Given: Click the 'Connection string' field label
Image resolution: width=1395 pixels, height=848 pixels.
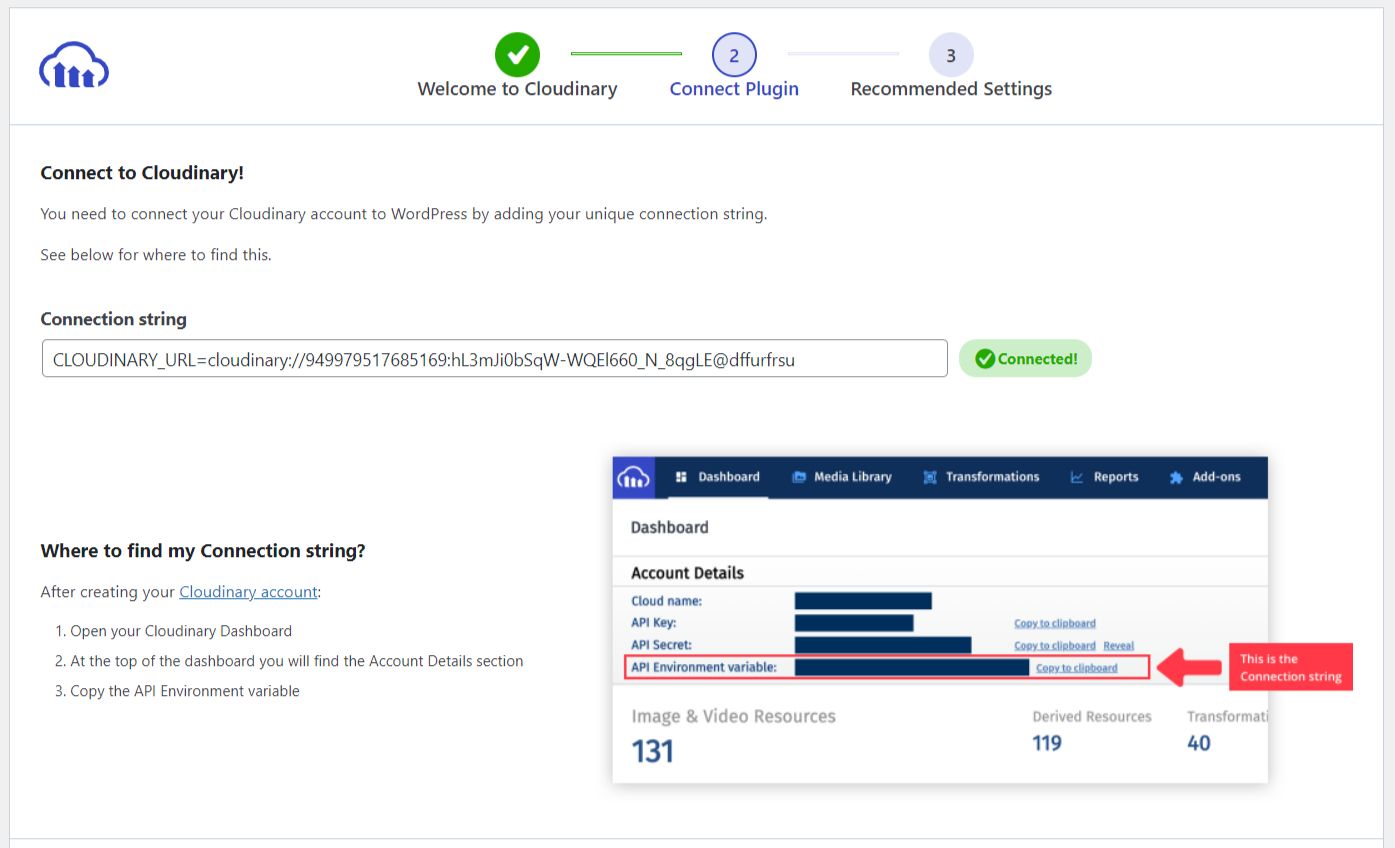Looking at the screenshot, I should pyautogui.click(x=113, y=320).
